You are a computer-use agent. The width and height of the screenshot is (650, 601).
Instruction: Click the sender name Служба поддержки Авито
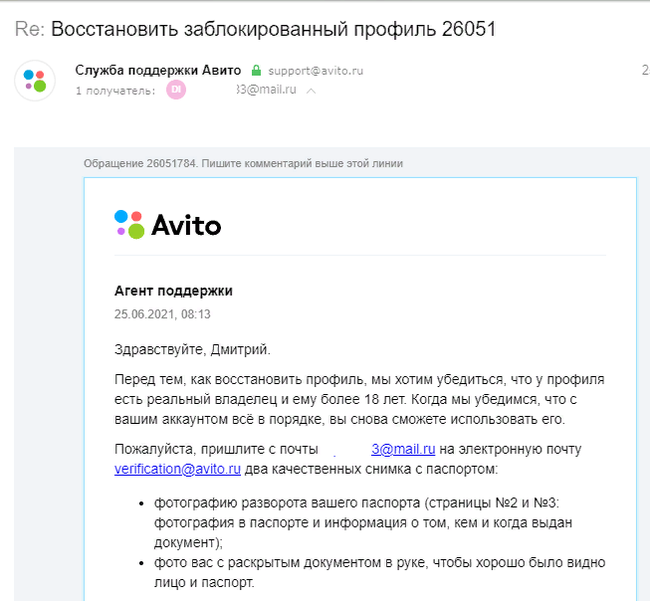click(158, 70)
